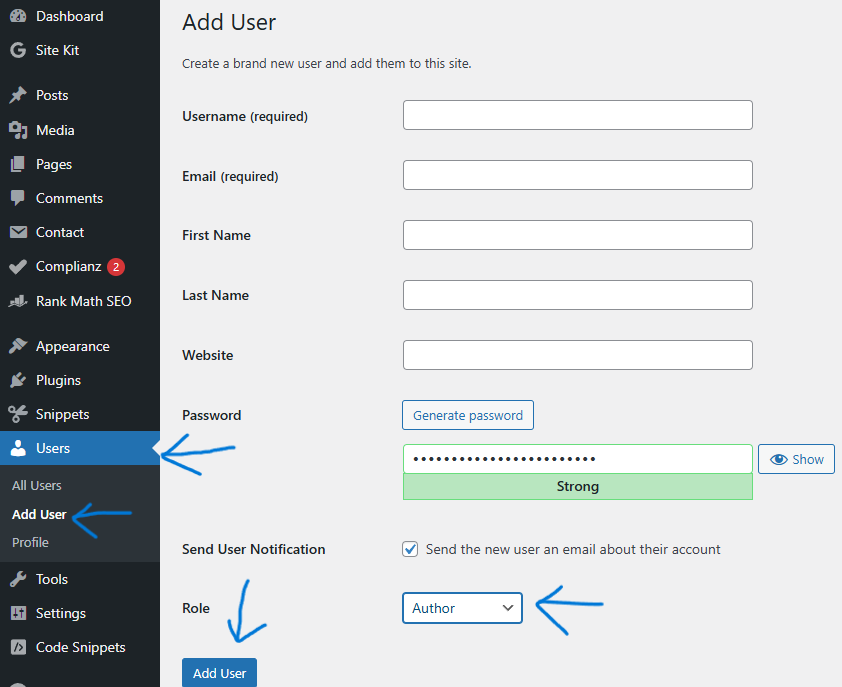Focus the Email required text box
This screenshot has width=842, height=687.
coord(577,175)
